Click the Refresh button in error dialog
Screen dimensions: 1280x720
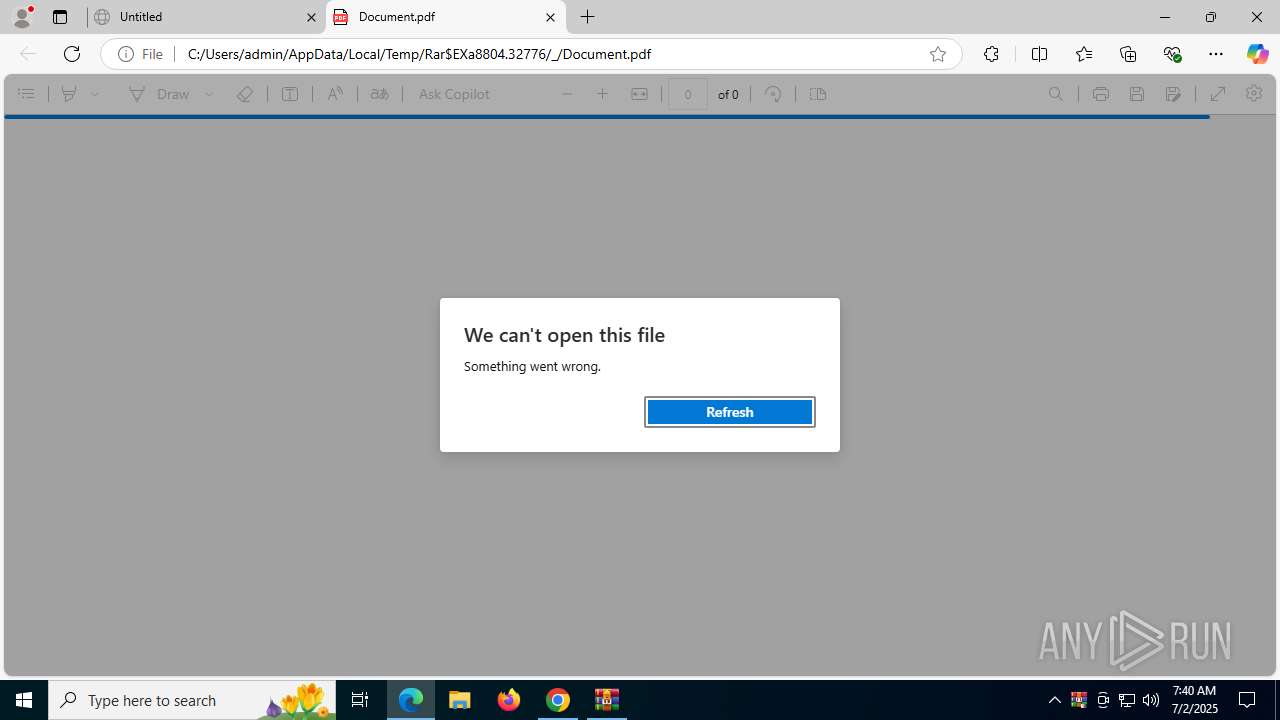729,412
